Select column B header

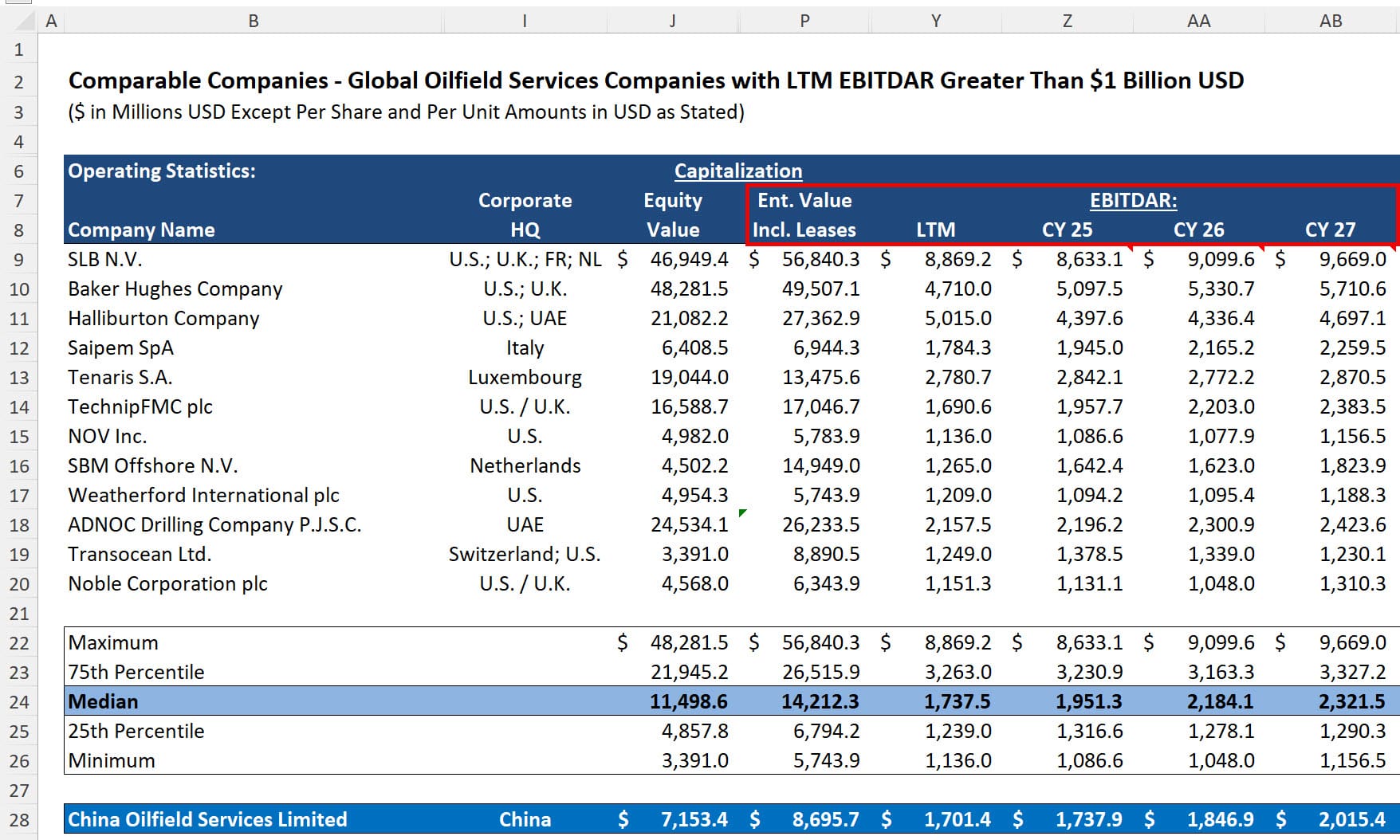point(254,21)
